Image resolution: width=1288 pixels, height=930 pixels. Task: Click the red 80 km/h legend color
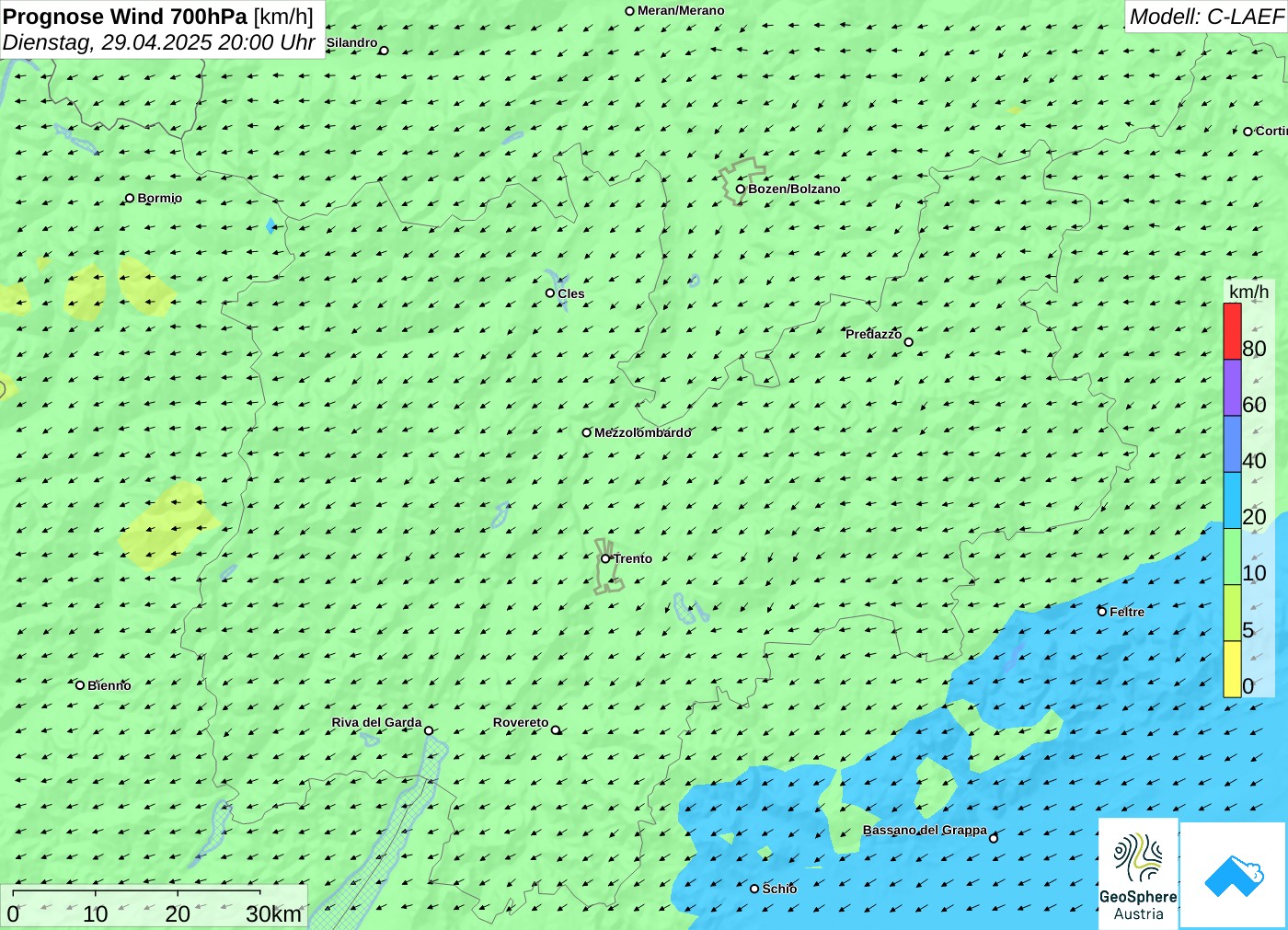[1233, 331]
